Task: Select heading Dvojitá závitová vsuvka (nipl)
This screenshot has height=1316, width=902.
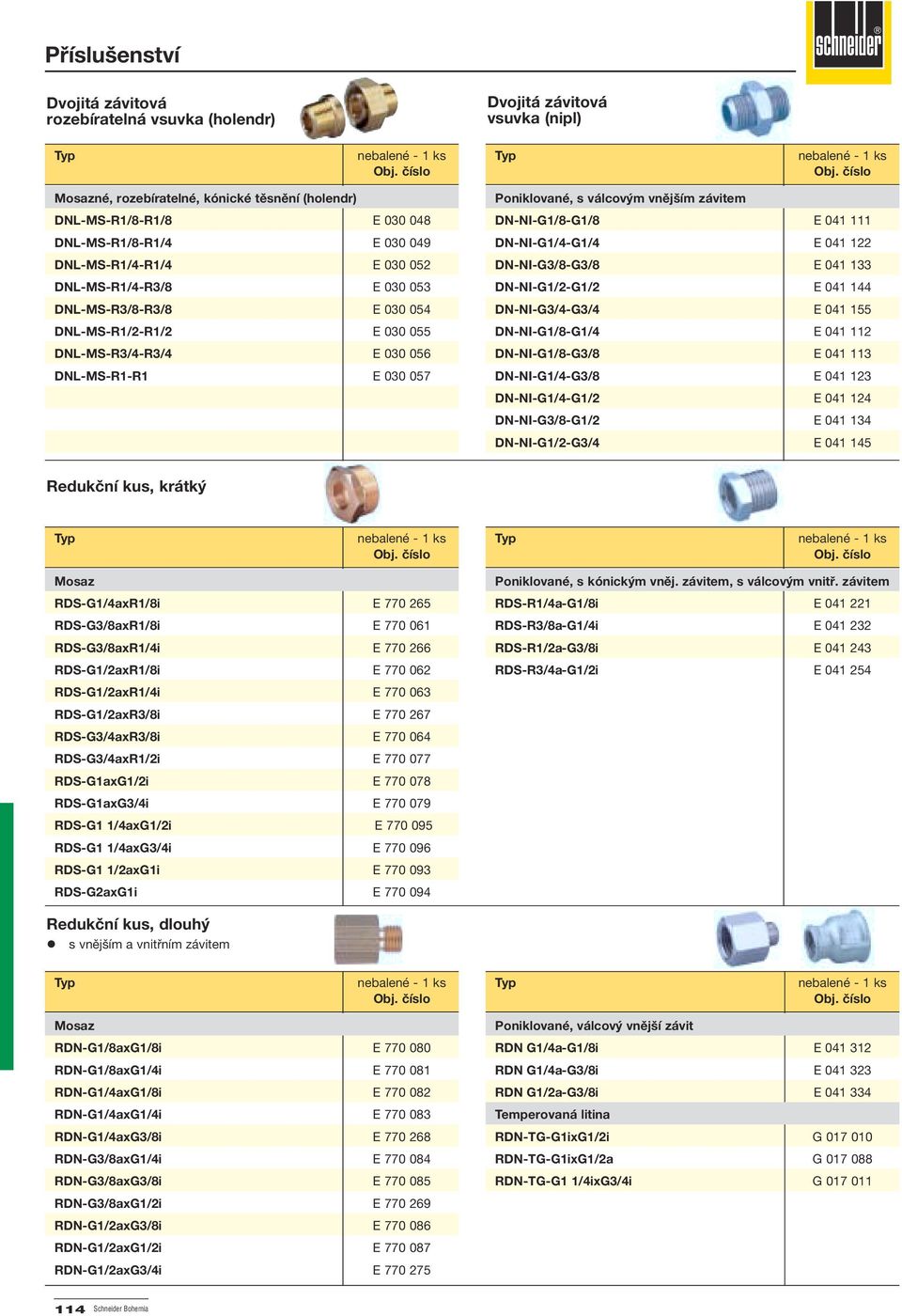Action: pyautogui.click(x=547, y=110)
